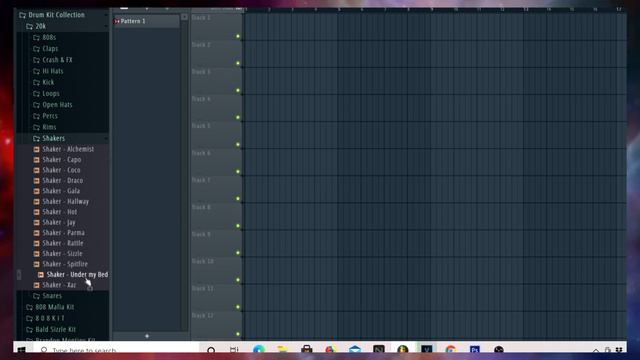Select the Shaker - Coco sample icon
This screenshot has height=360, width=640.
pos(37,170)
